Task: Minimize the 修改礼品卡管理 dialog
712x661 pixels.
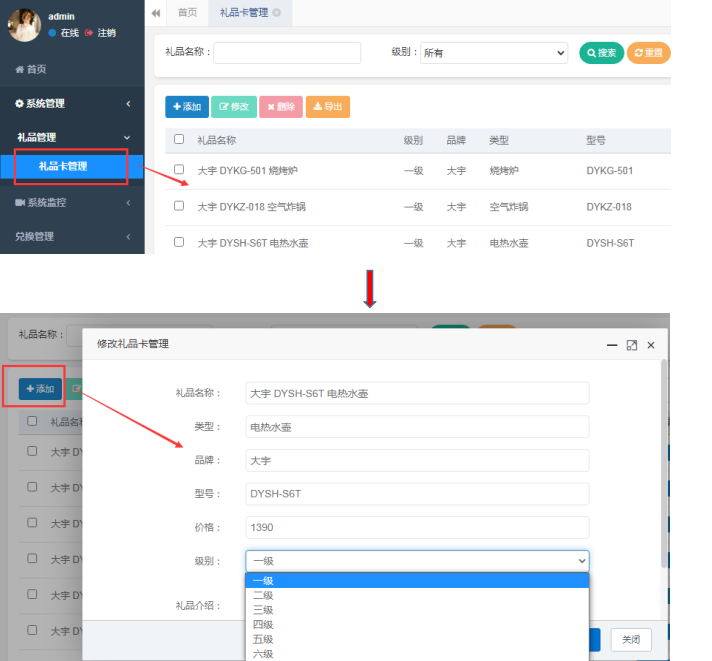Action: click(612, 345)
